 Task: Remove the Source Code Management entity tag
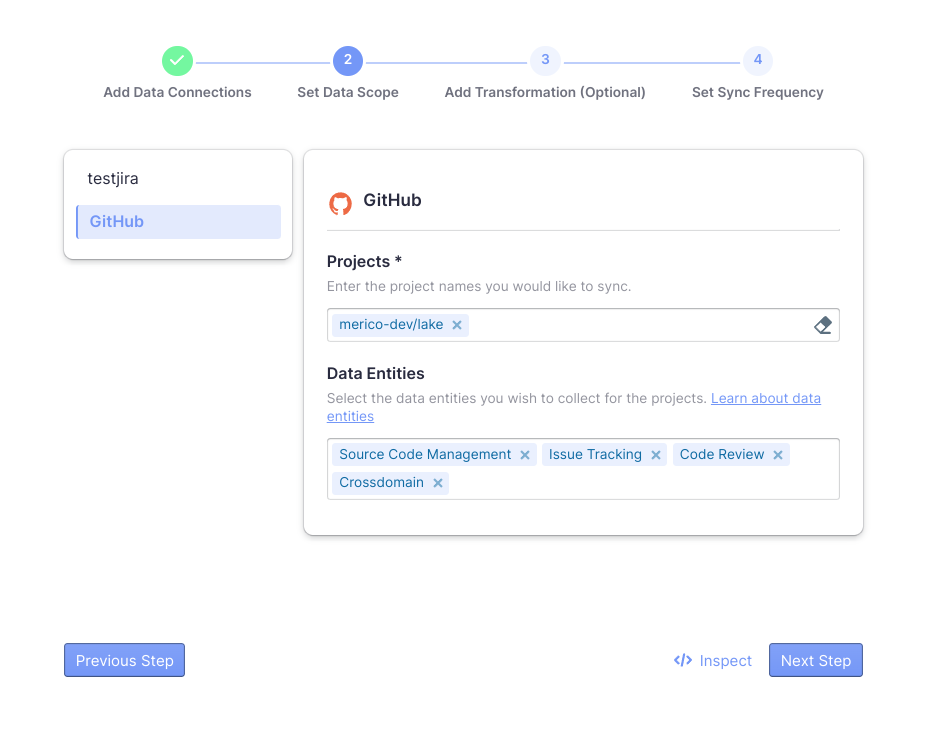tap(524, 455)
